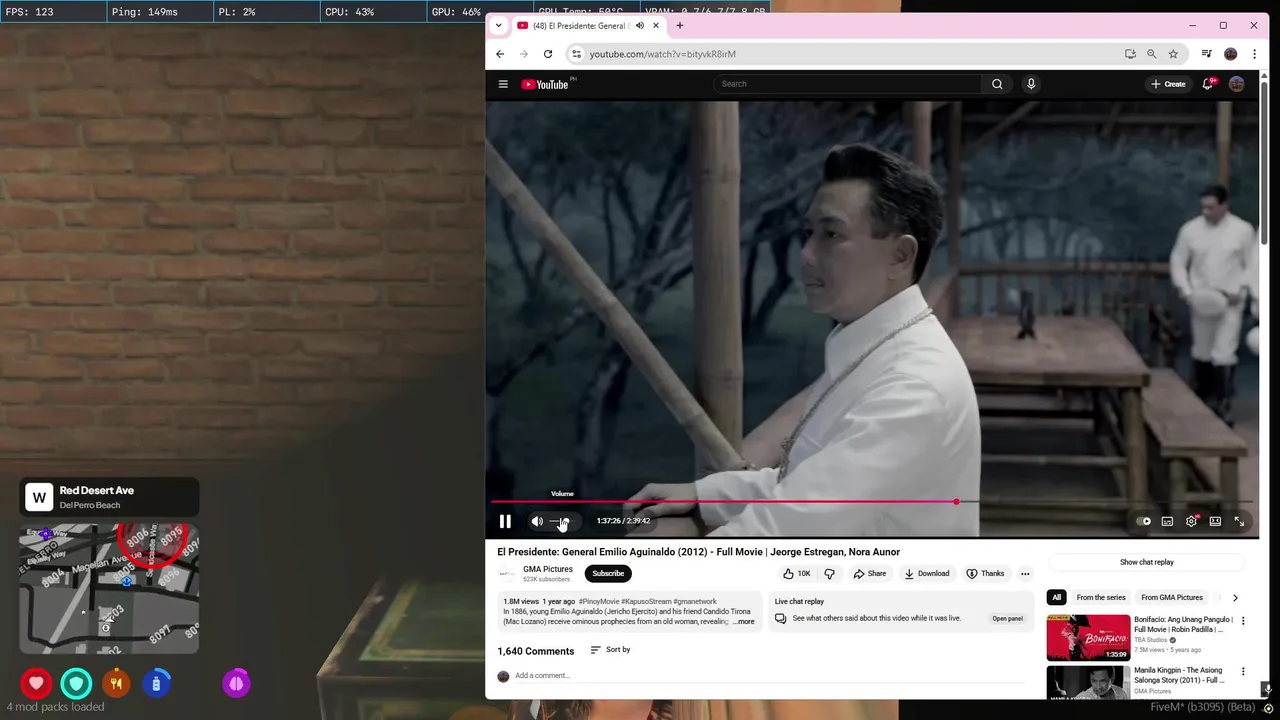Mute the tab via its speaker icon
This screenshot has height=720, width=1280.
[x=639, y=26]
